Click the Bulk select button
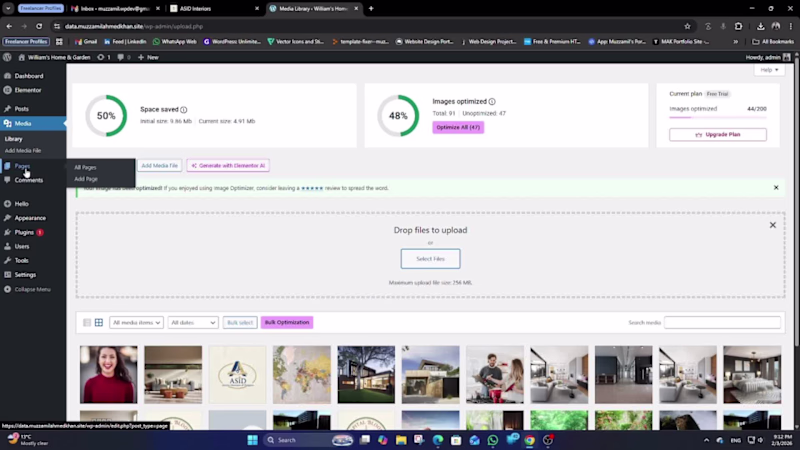 (240, 322)
